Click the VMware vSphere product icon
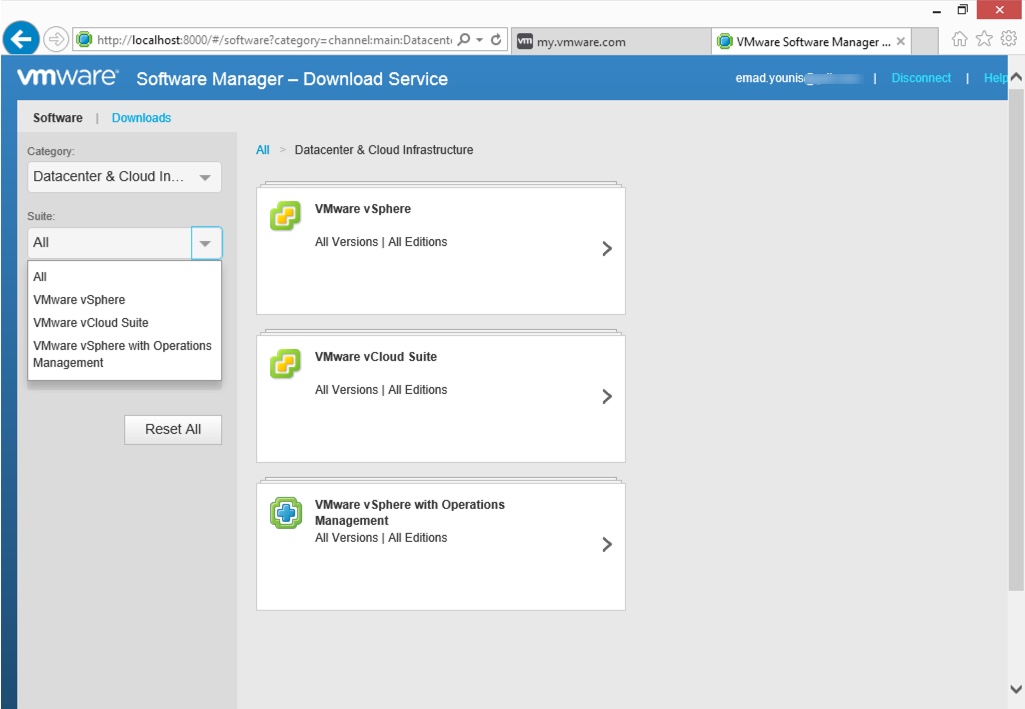The image size is (1025, 709). pyautogui.click(x=285, y=216)
